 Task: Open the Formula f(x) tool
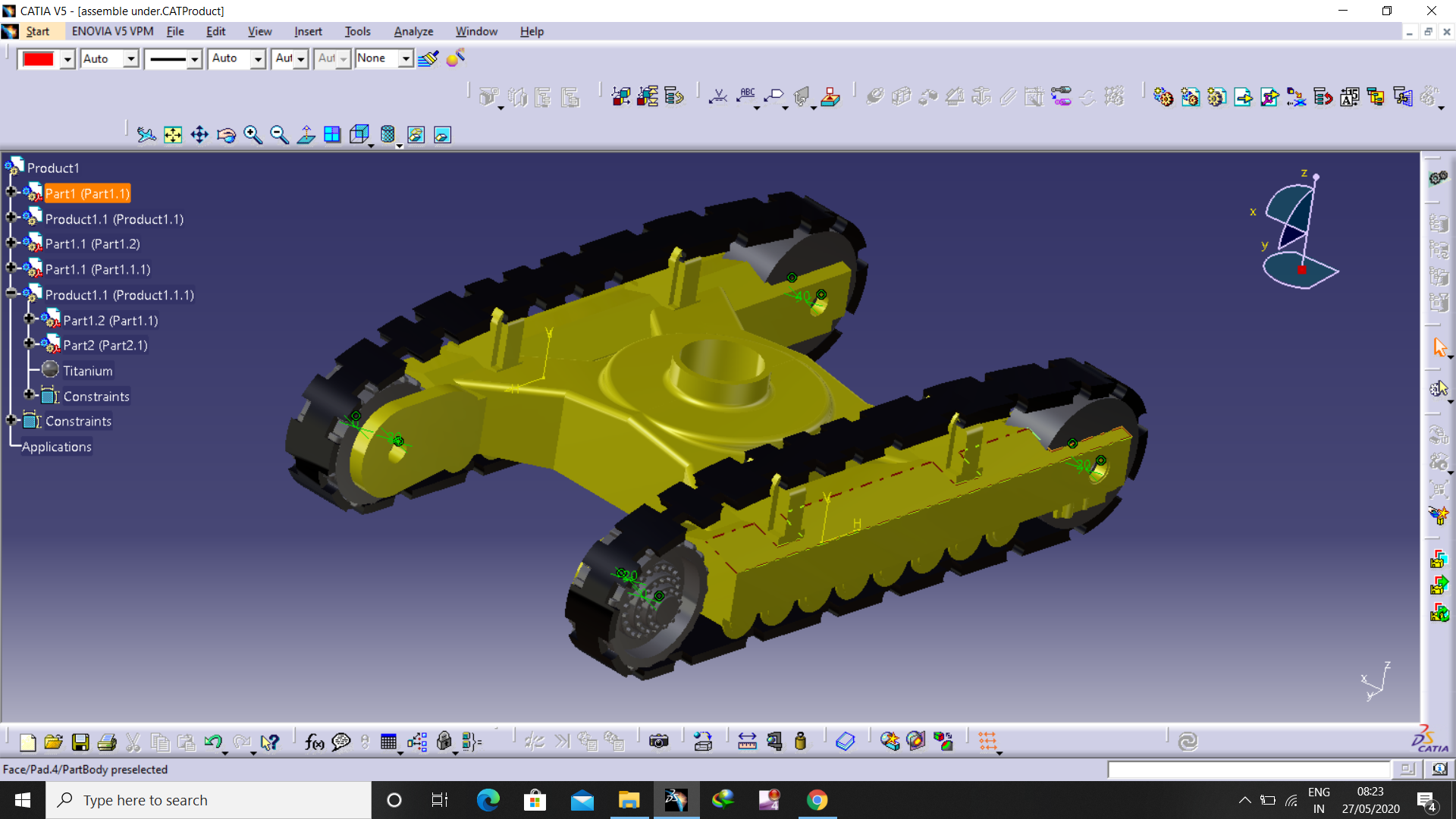314,742
